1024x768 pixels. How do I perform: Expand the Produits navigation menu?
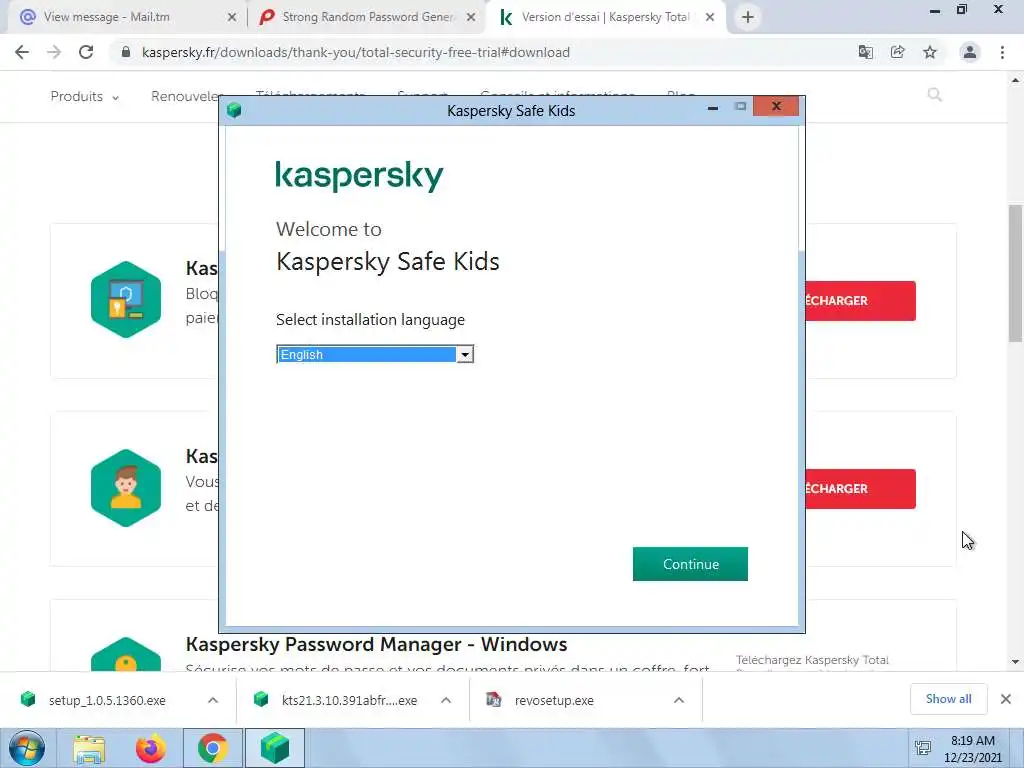pyautogui.click(x=84, y=97)
